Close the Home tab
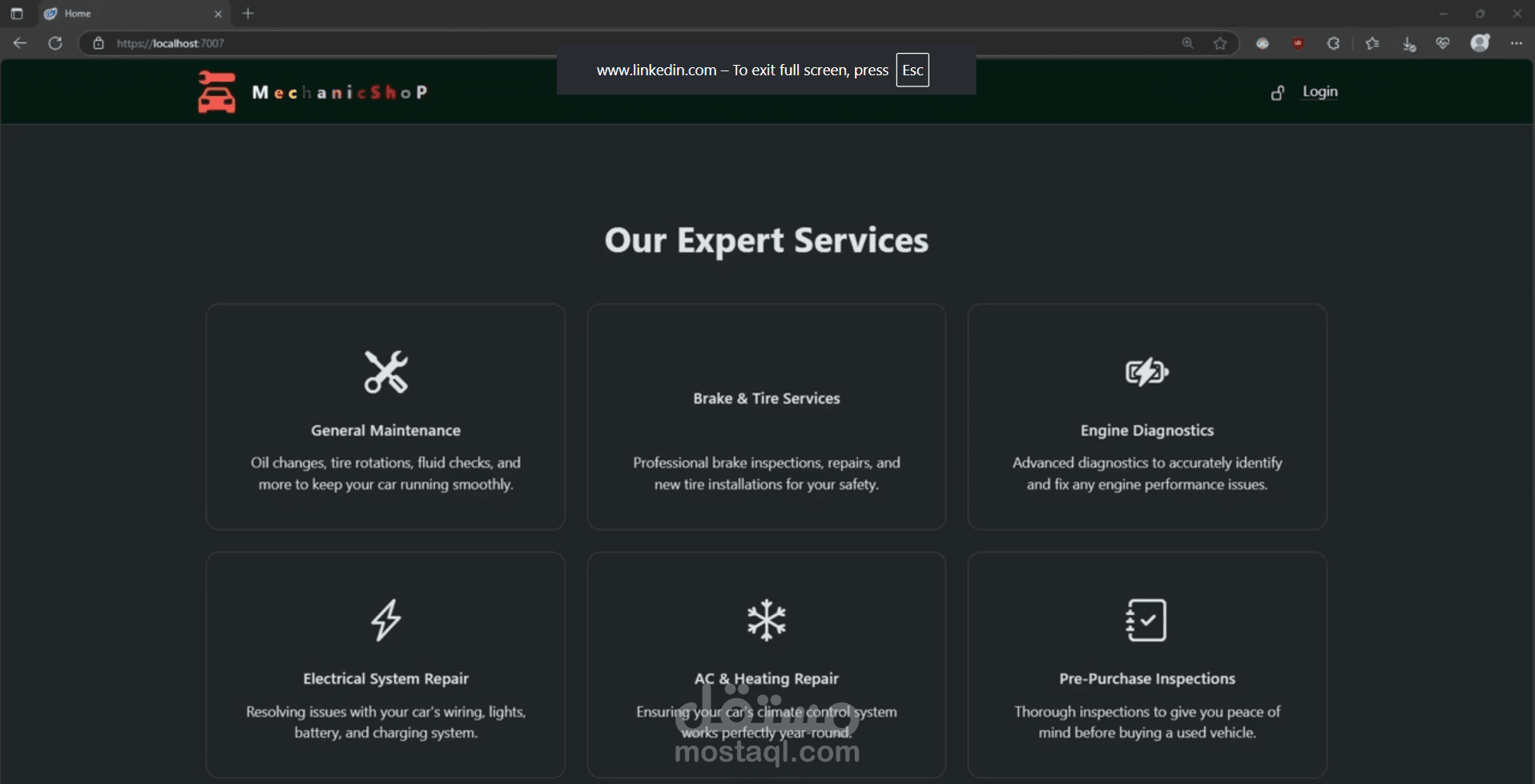Image resolution: width=1535 pixels, height=784 pixels. pyautogui.click(x=218, y=14)
